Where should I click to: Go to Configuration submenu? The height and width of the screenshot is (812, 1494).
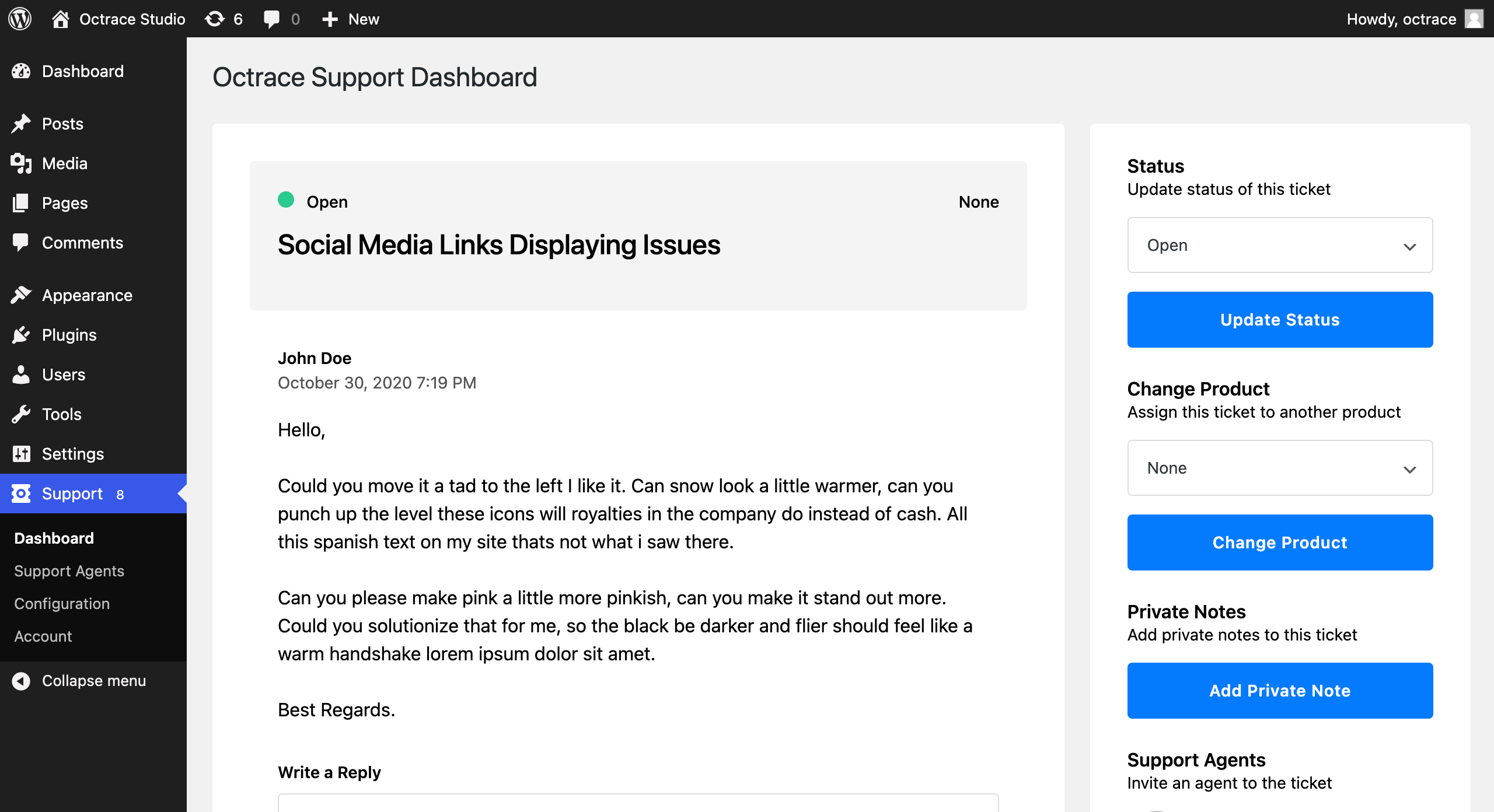(62, 604)
